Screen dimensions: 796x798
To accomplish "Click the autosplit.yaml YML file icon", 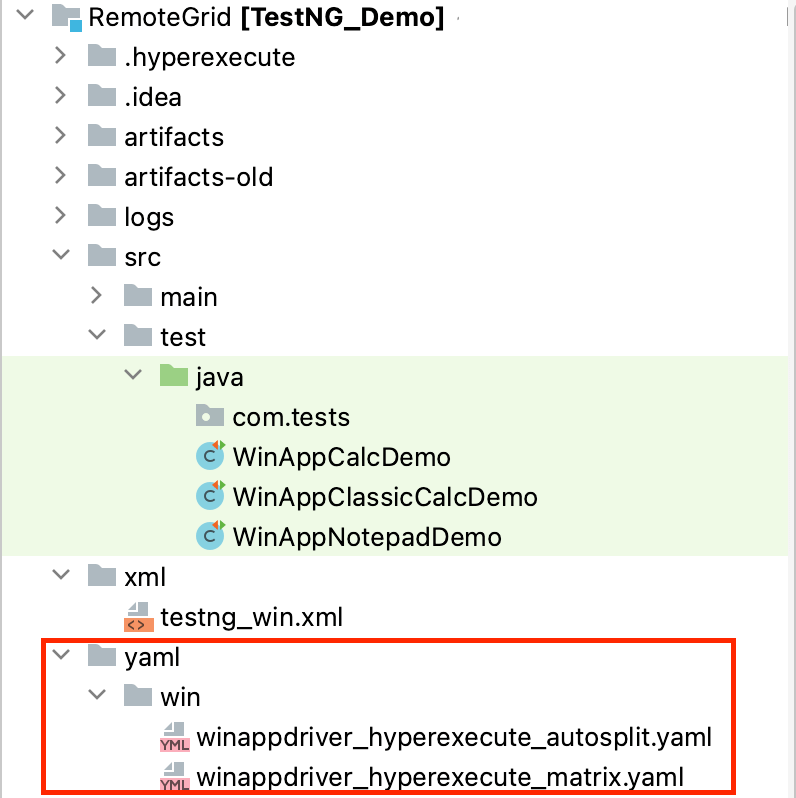I will point(174,738).
